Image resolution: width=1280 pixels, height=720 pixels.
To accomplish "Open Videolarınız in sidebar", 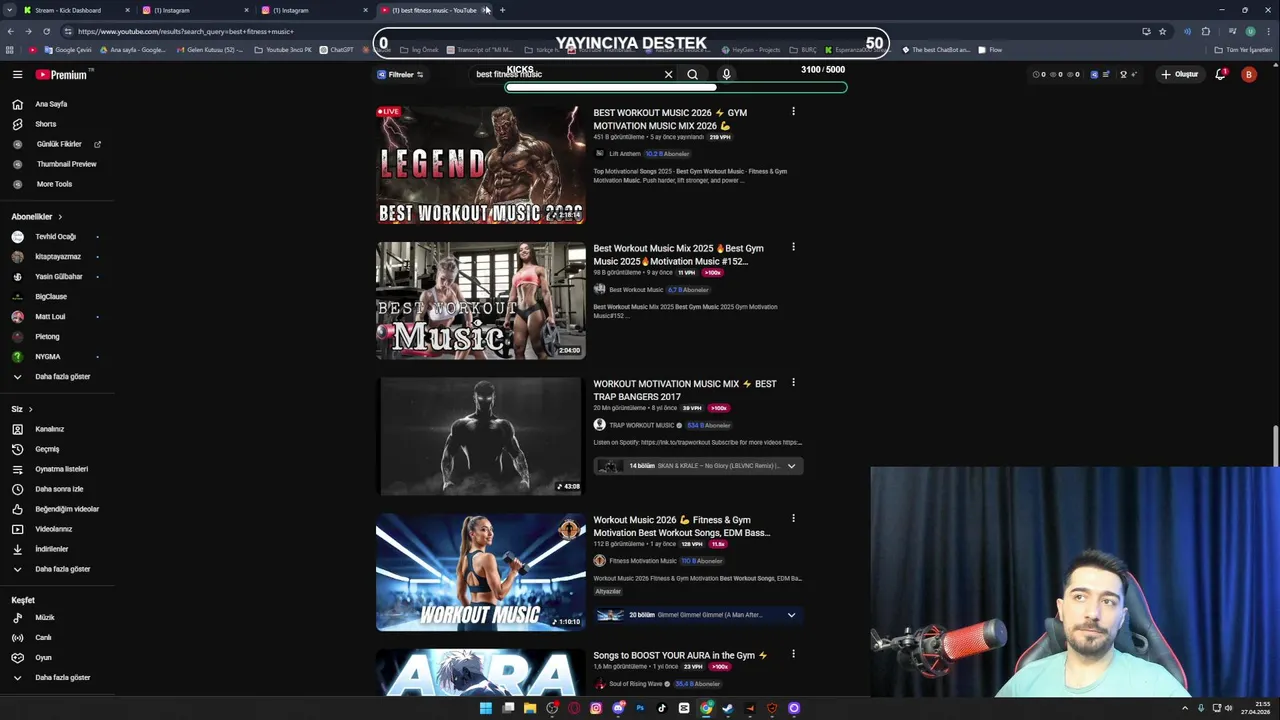I will click(x=53, y=529).
